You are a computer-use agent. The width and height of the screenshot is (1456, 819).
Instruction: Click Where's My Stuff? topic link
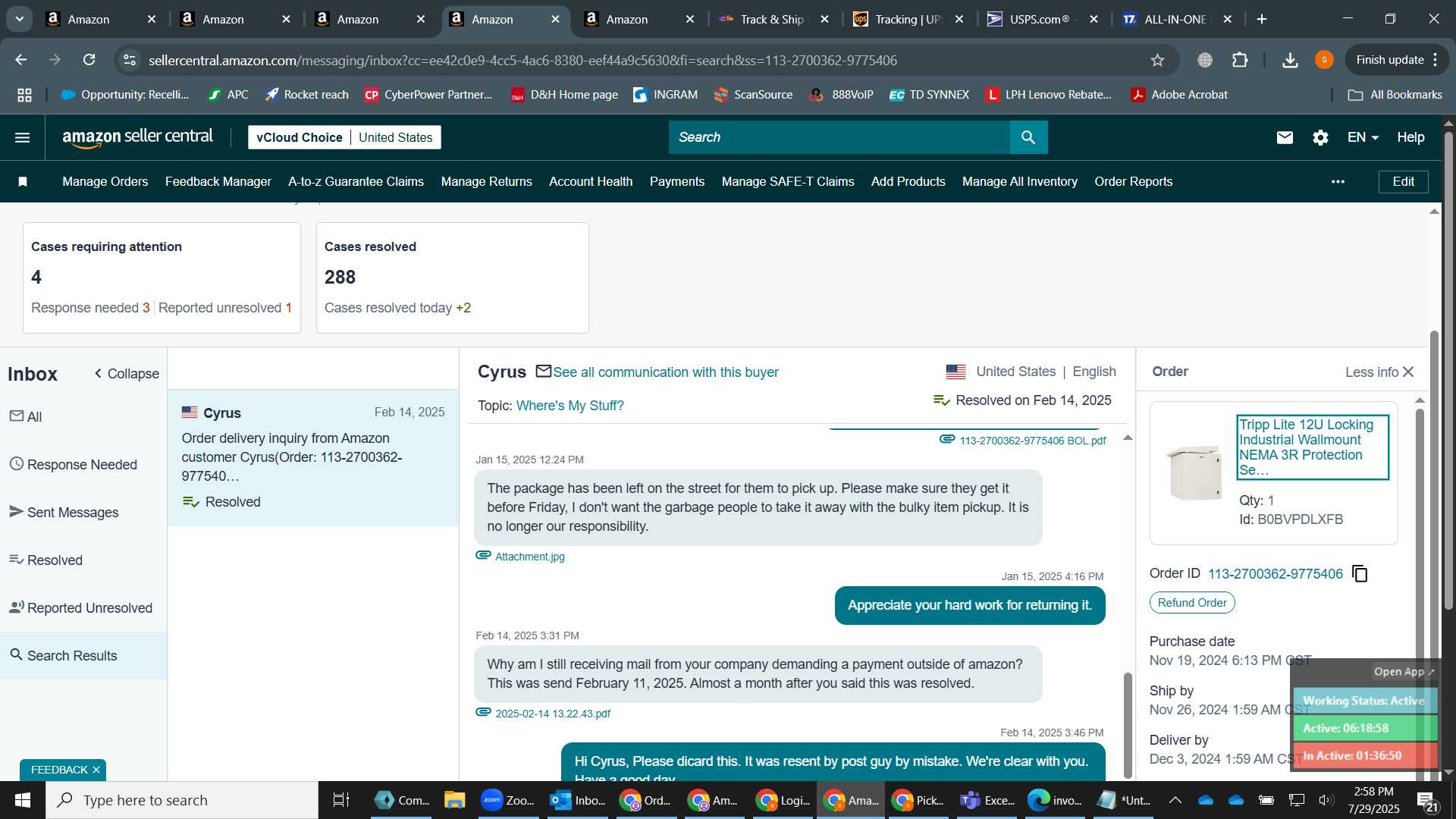(x=570, y=406)
